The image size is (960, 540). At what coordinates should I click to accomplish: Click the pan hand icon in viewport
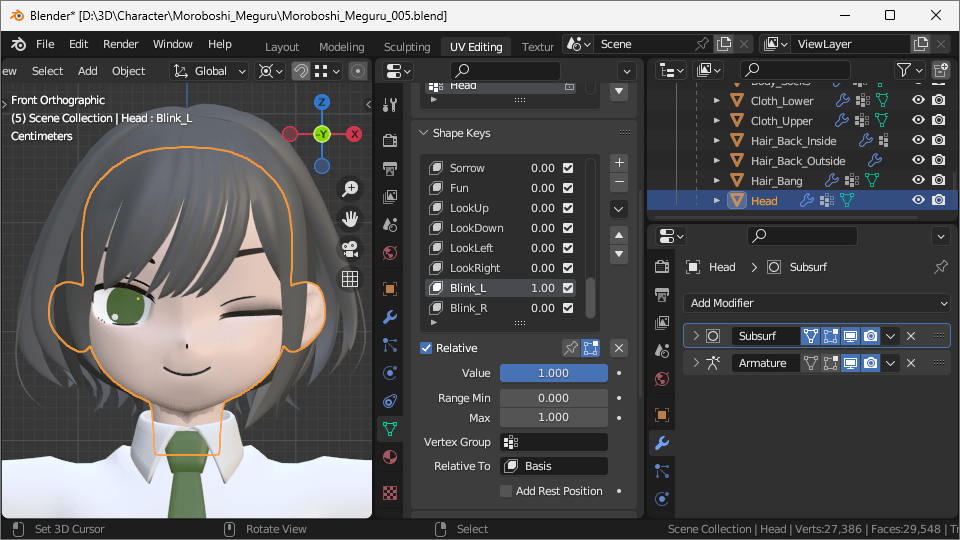[350, 218]
